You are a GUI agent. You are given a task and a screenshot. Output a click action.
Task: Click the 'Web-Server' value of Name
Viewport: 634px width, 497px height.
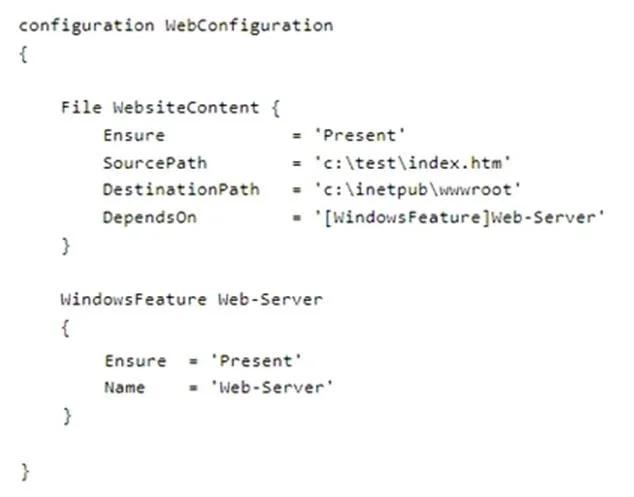click(x=272, y=387)
